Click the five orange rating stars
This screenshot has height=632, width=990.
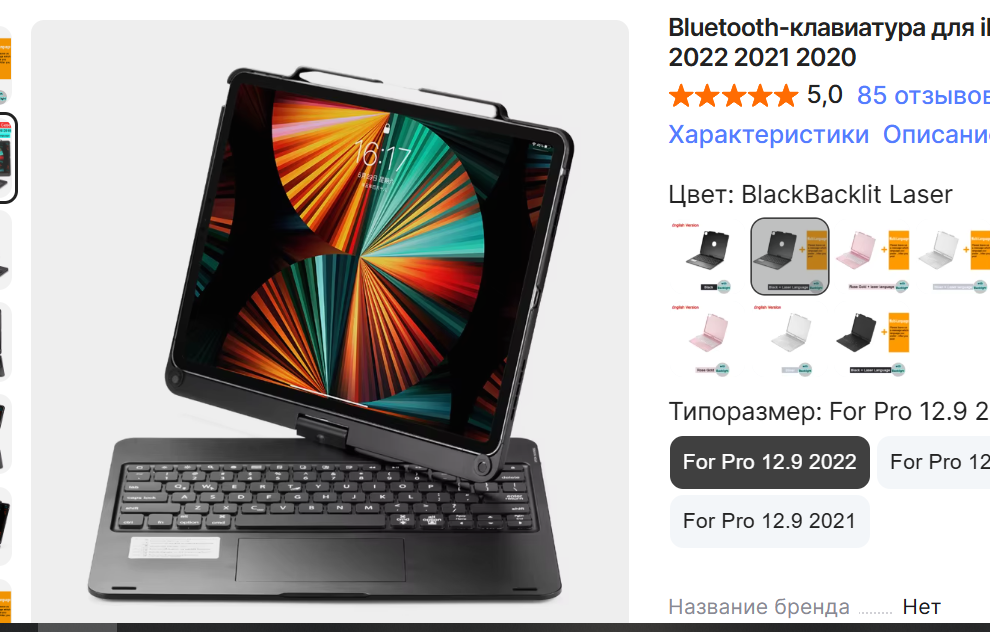pyautogui.click(x=734, y=96)
